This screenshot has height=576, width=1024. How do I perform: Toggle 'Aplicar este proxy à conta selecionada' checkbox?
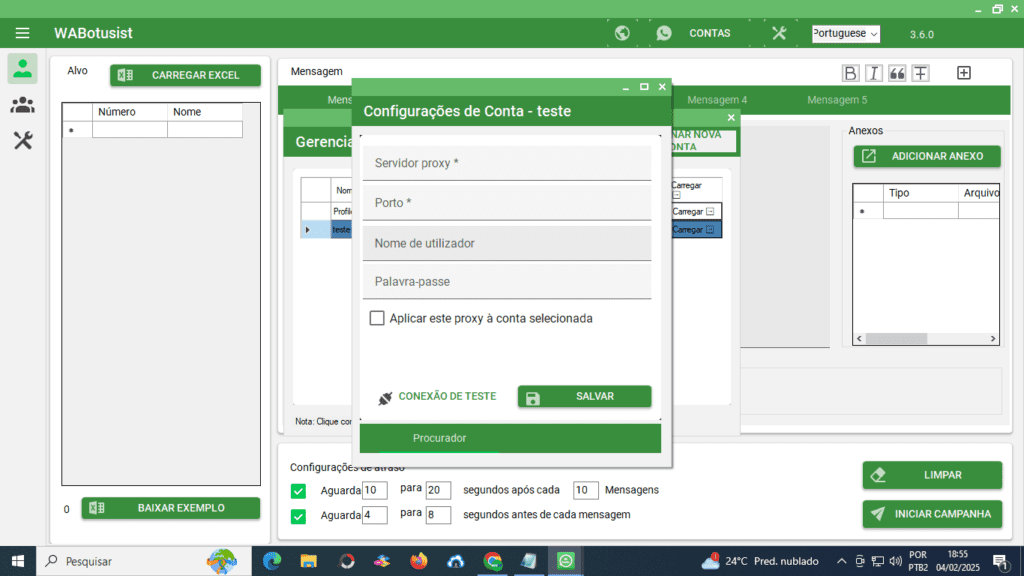(x=377, y=318)
